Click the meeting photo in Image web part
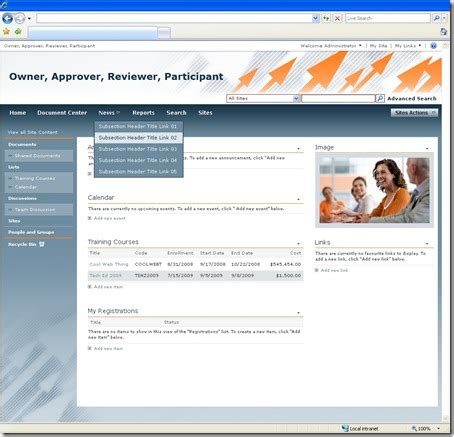Image resolution: width=454 pixels, height=437 pixels. [374, 190]
